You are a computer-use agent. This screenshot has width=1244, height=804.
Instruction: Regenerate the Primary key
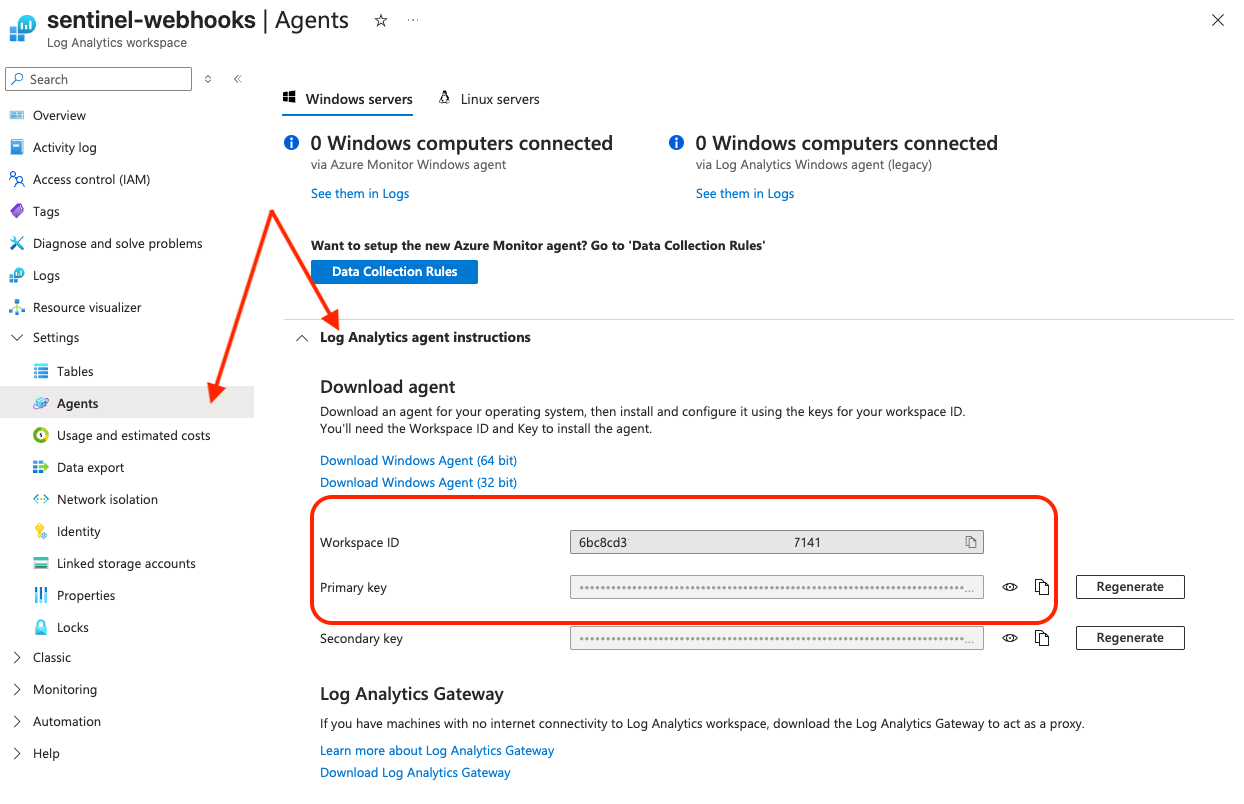[x=1130, y=587]
